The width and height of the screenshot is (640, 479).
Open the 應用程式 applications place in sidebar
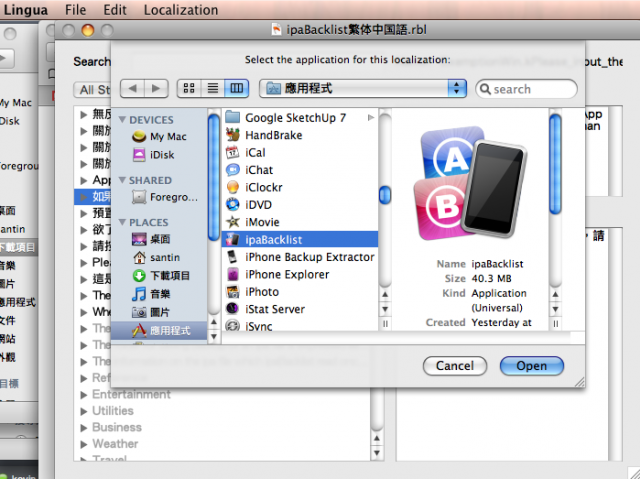159,330
